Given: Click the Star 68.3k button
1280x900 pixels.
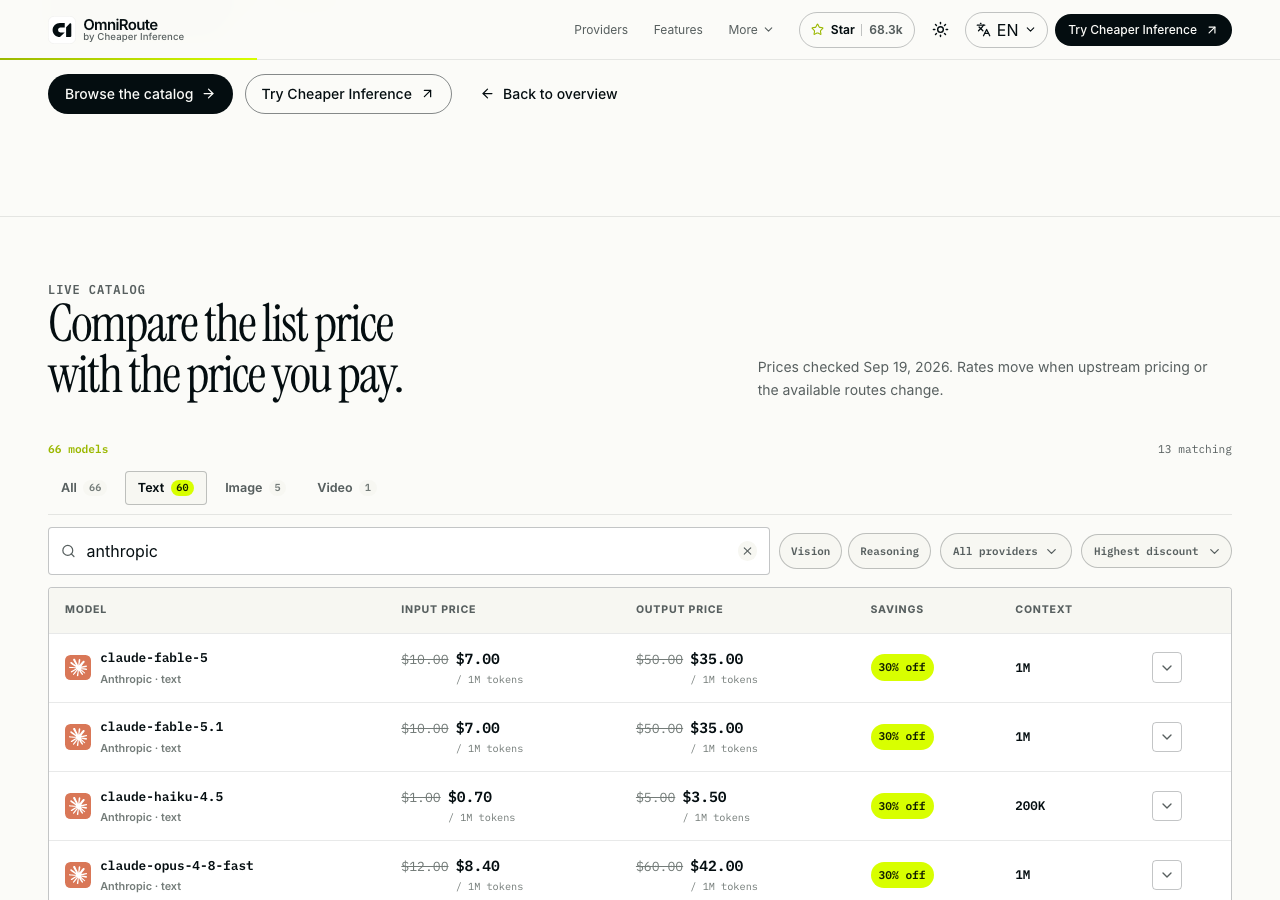Looking at the screenshot, I should 857,30.
